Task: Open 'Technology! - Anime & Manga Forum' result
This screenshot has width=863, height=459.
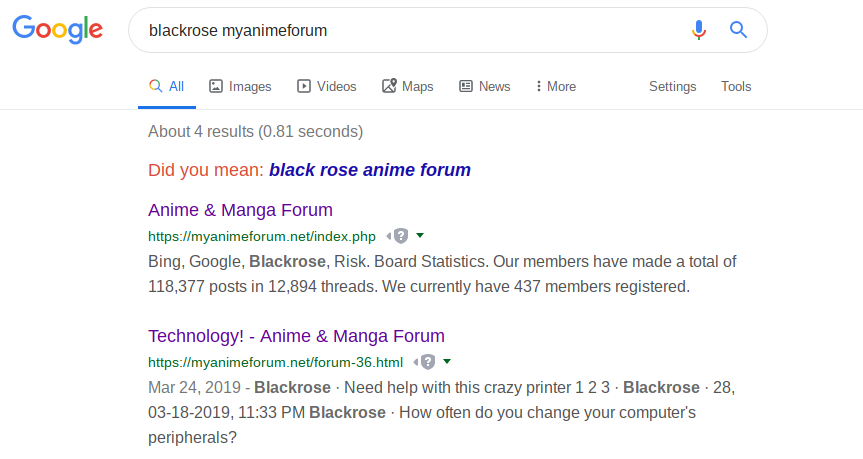Action: point(296,336)
